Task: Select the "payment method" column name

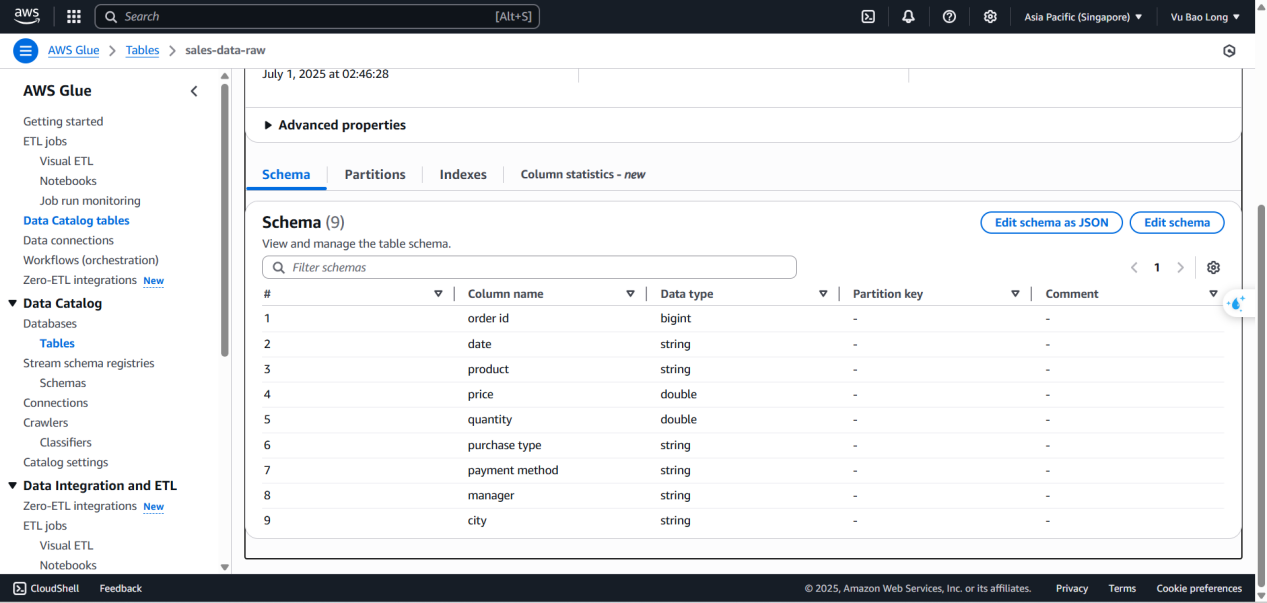Action: 513,470
